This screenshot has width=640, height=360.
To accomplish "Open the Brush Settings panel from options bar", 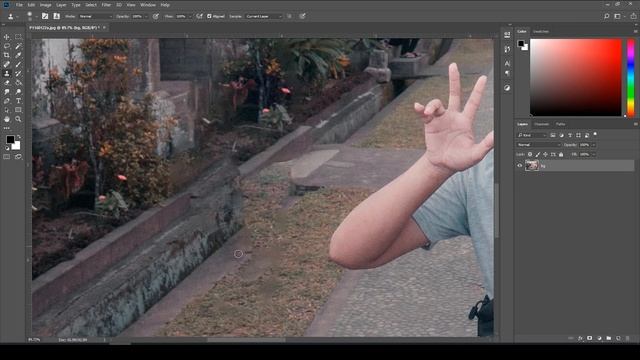I will click(x=45, y=16).
